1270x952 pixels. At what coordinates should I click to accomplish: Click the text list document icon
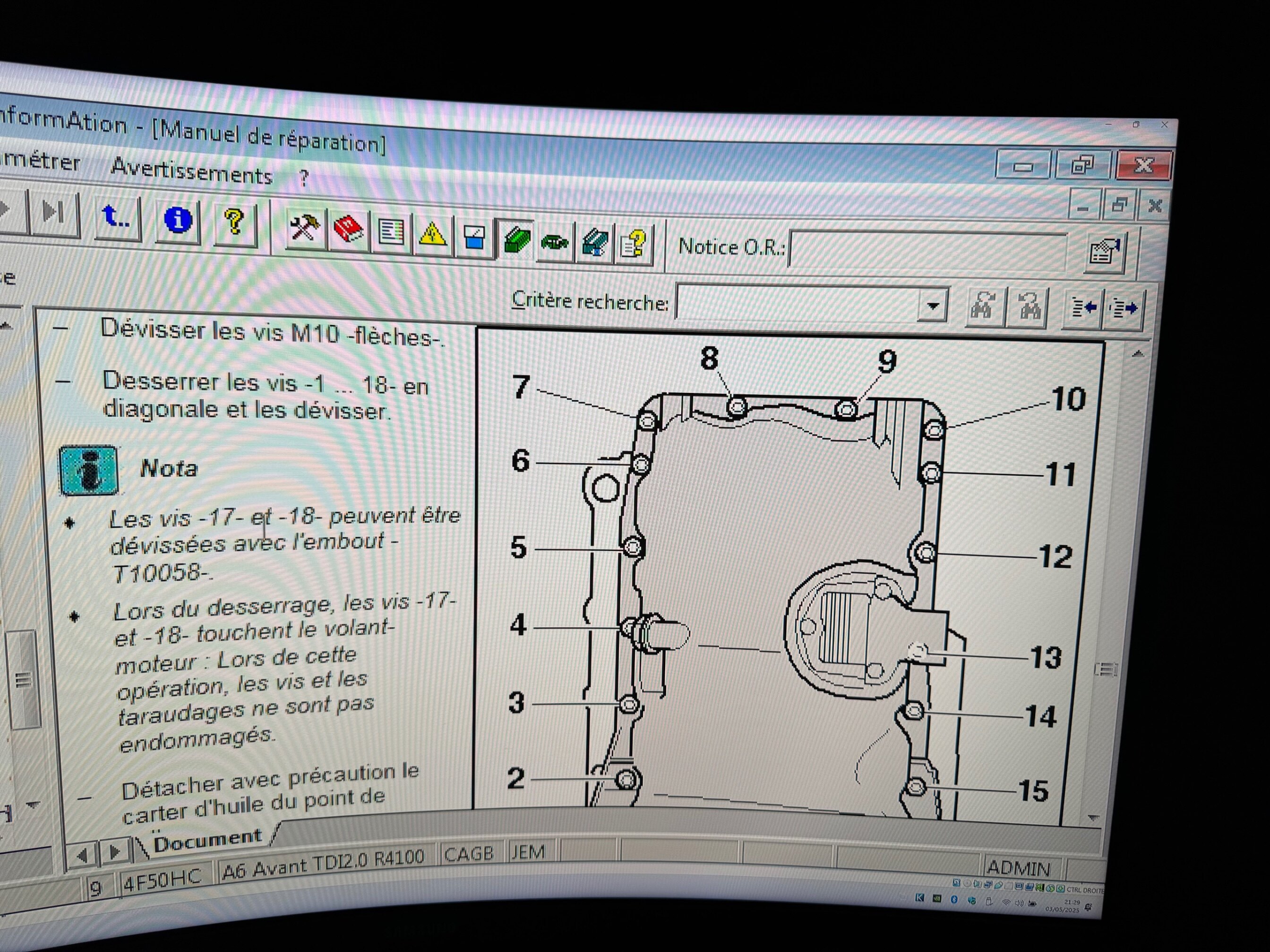click(391, 232)
